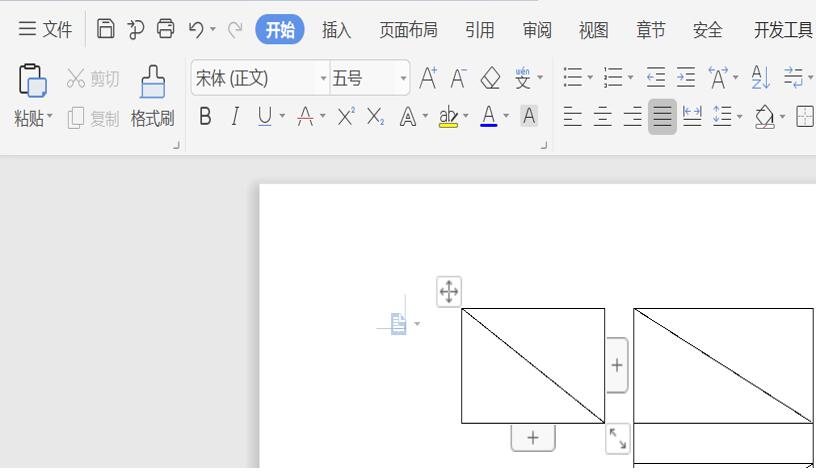Image resolution: width=825 pixels, height=472 pixels.
Task: Click the table move handle icon
Action: 449,292
